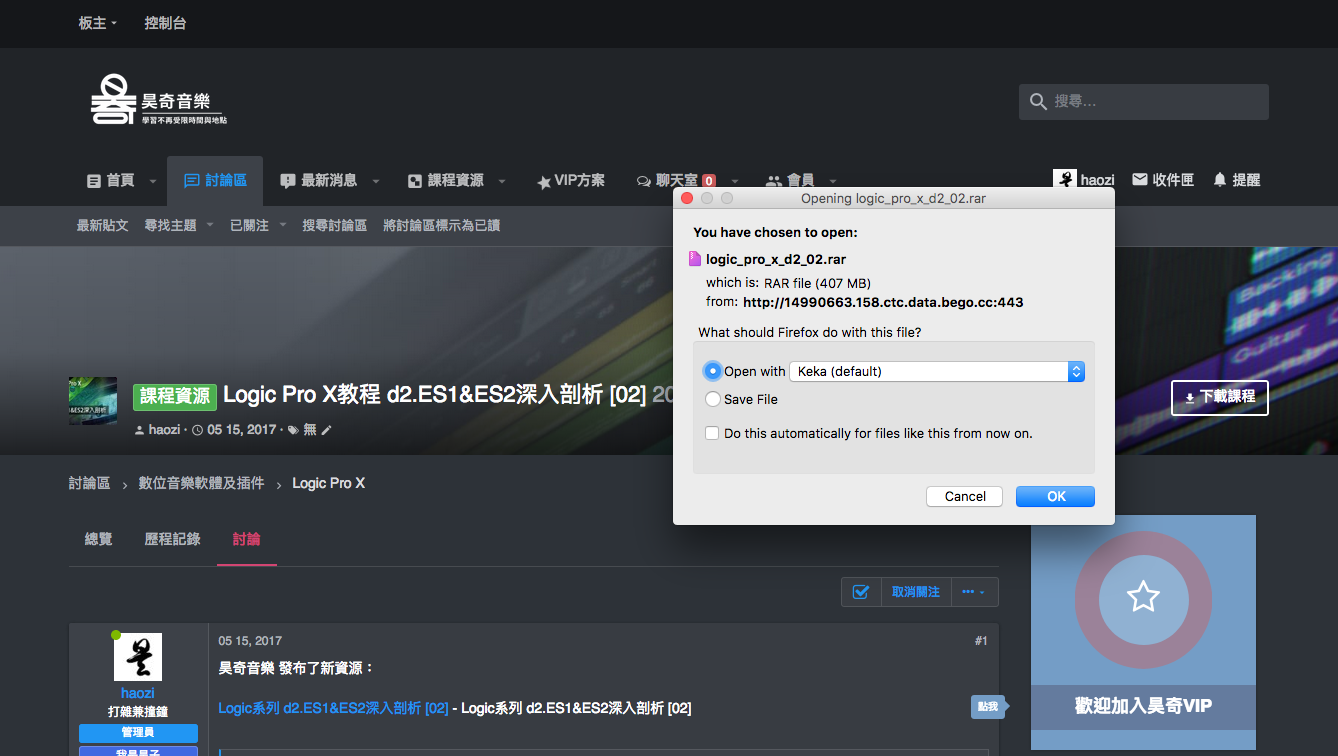
Task: Click the 最新消息 alert bubble icon
Action: point(288,181)
